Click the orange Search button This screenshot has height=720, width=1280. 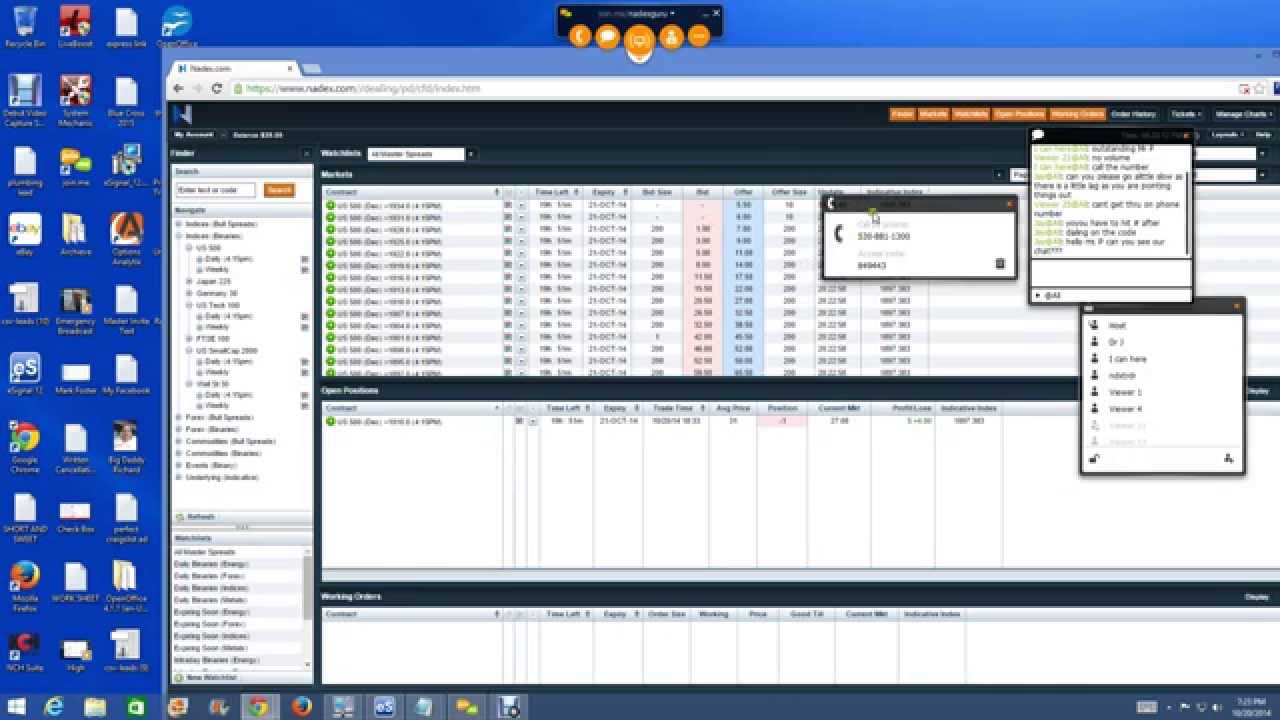(279, 190)
